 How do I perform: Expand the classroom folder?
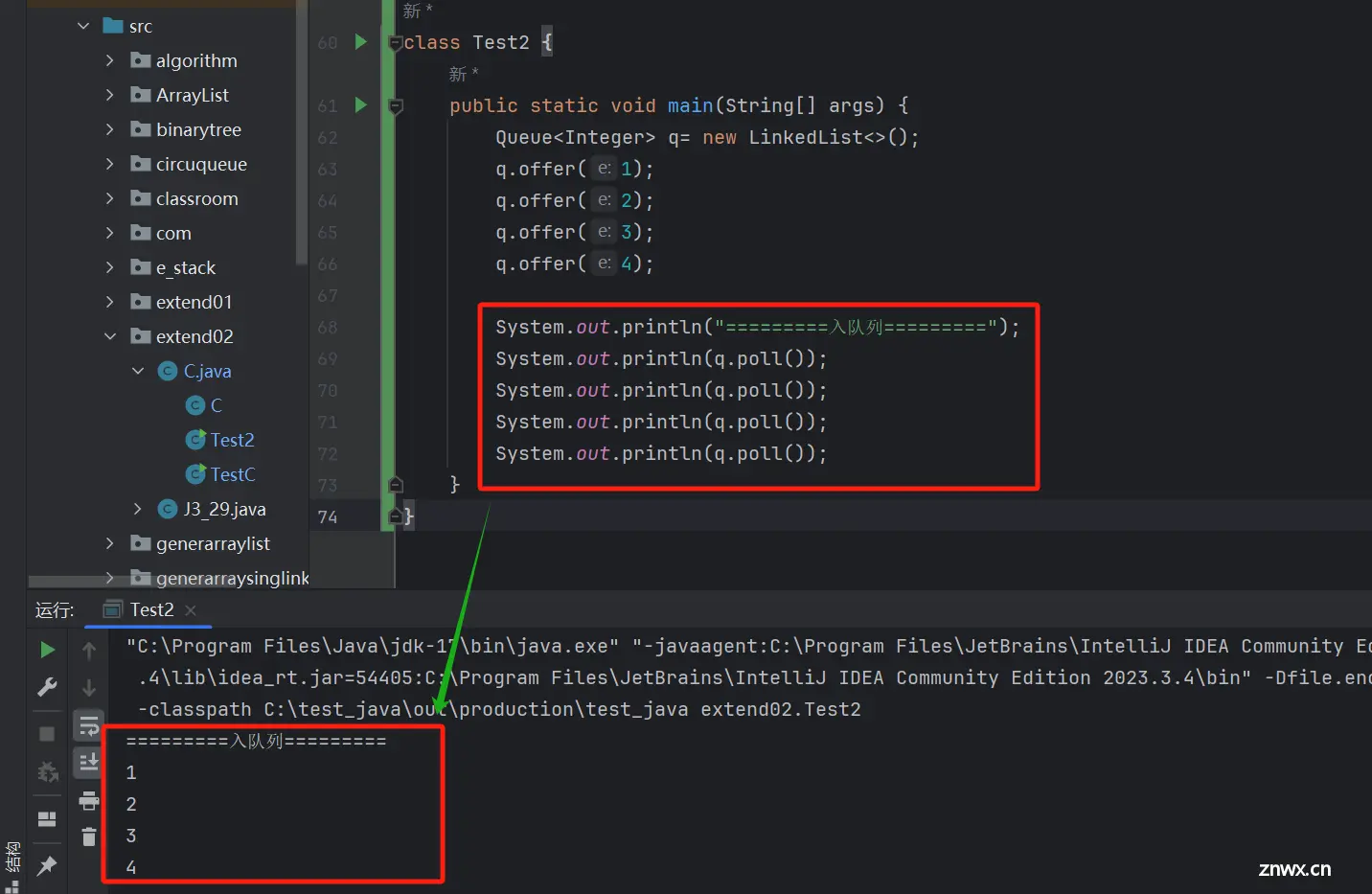tap(109, 198)
